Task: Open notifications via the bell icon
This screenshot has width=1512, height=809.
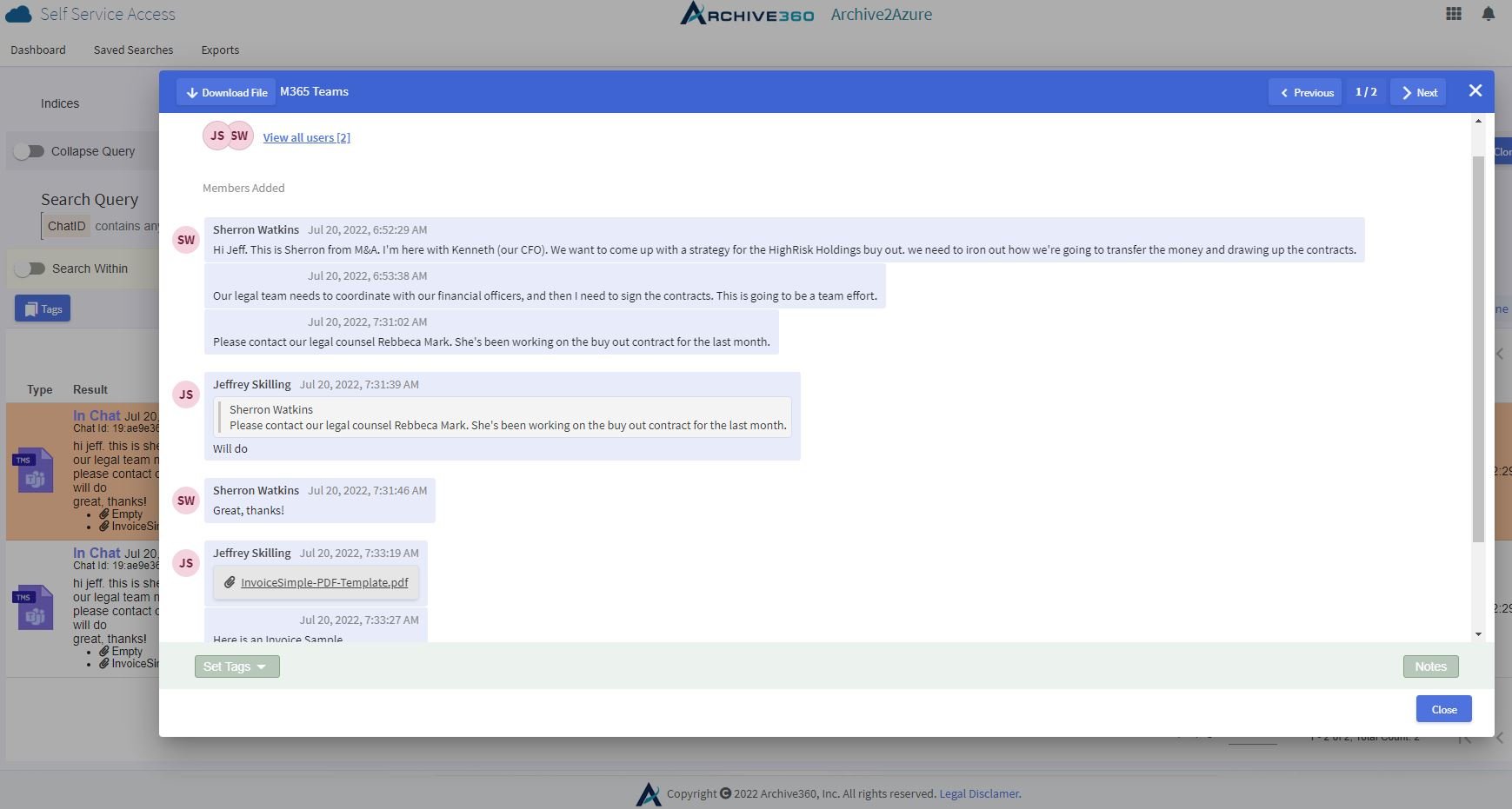Action: [x=1489, y=14]
